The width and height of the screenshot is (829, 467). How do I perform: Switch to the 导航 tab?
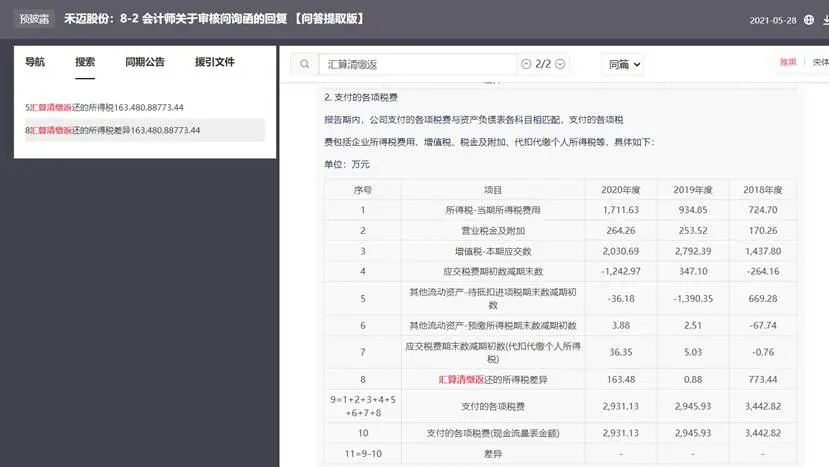[x=35, y=62]
